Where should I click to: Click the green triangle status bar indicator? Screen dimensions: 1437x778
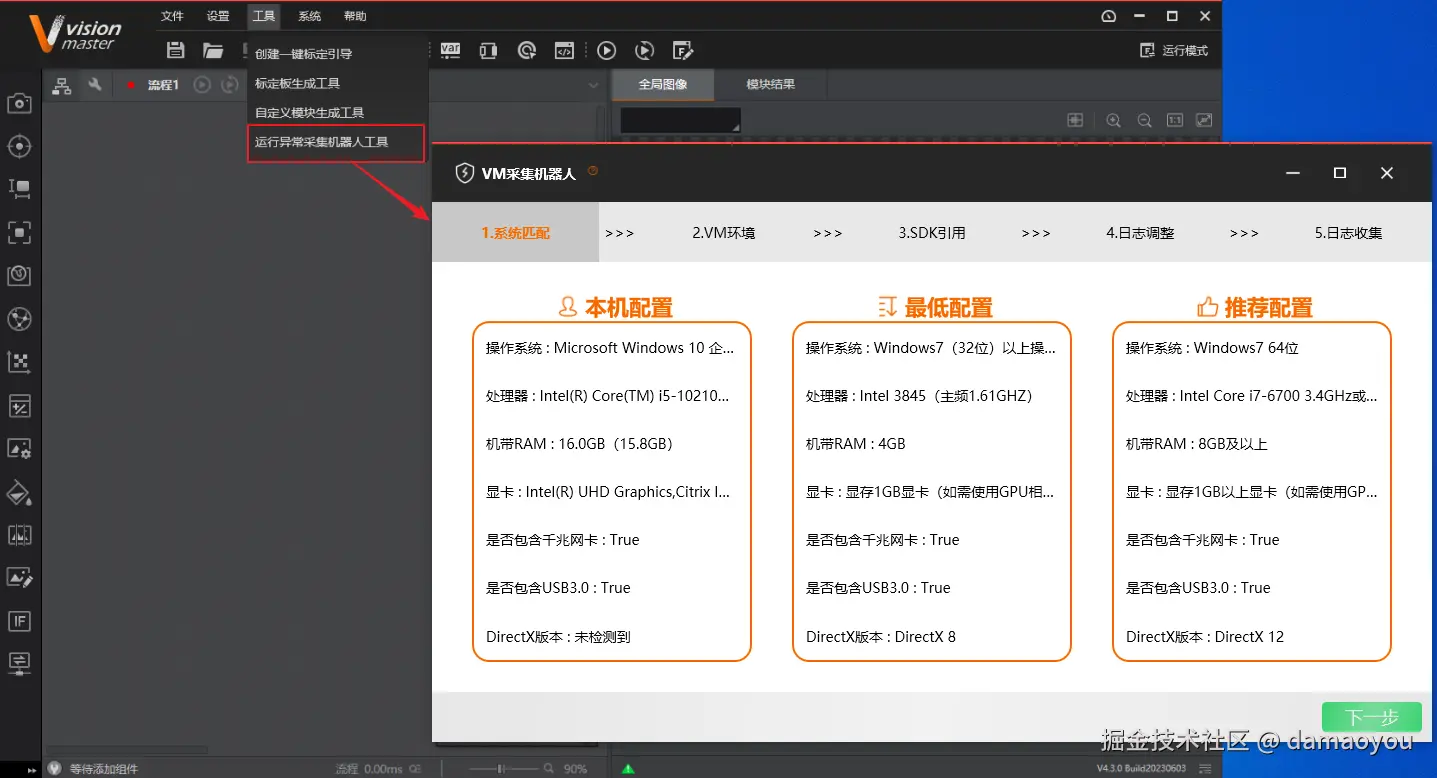tap(628, 769)
